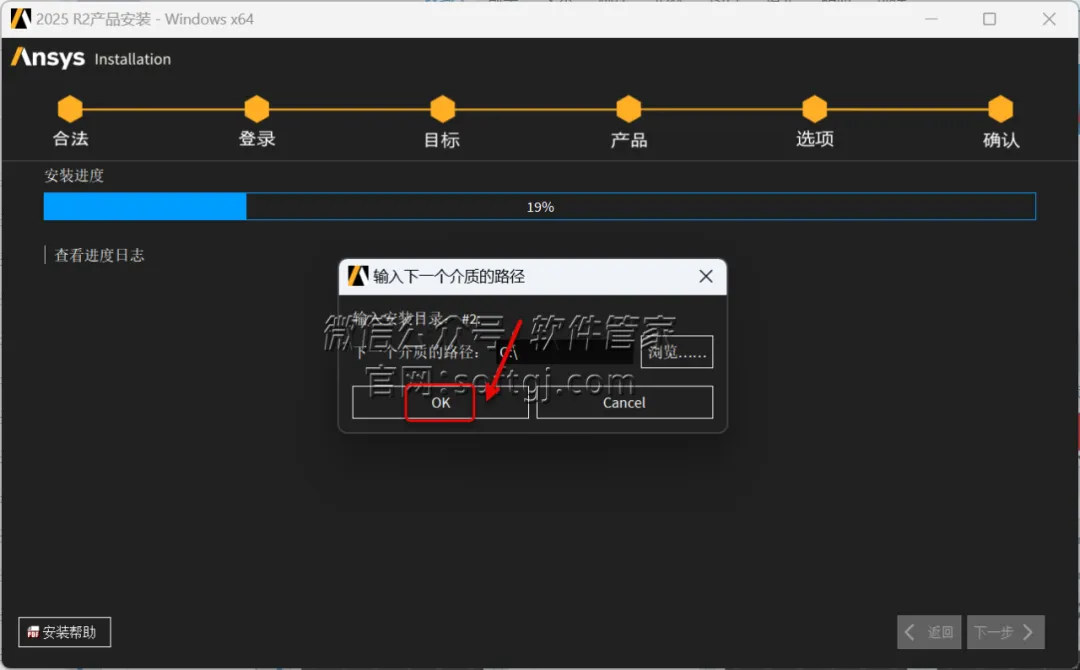
Task: Select the 合法 step hexagon
Action: [70, 109]
